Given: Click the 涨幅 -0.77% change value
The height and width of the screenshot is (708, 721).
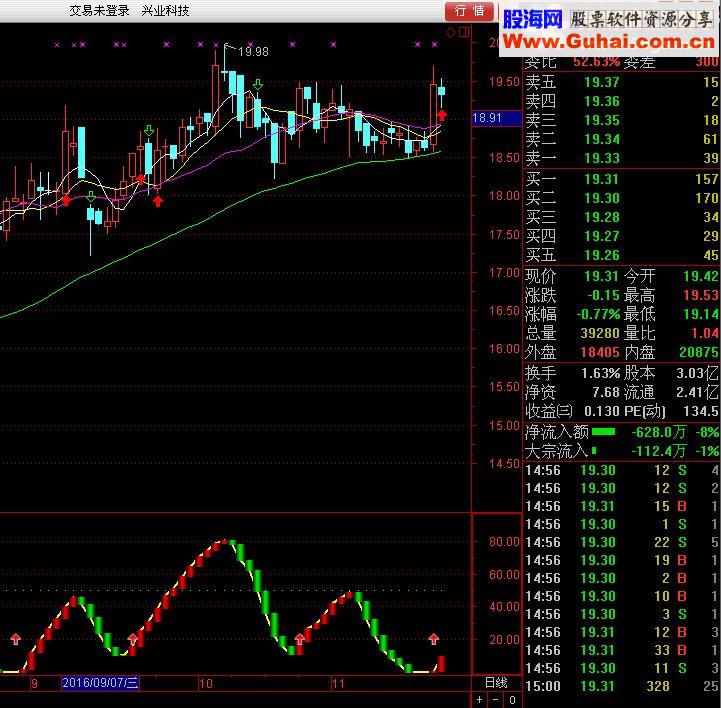Looking at the screenshot, I should [598, 314].
